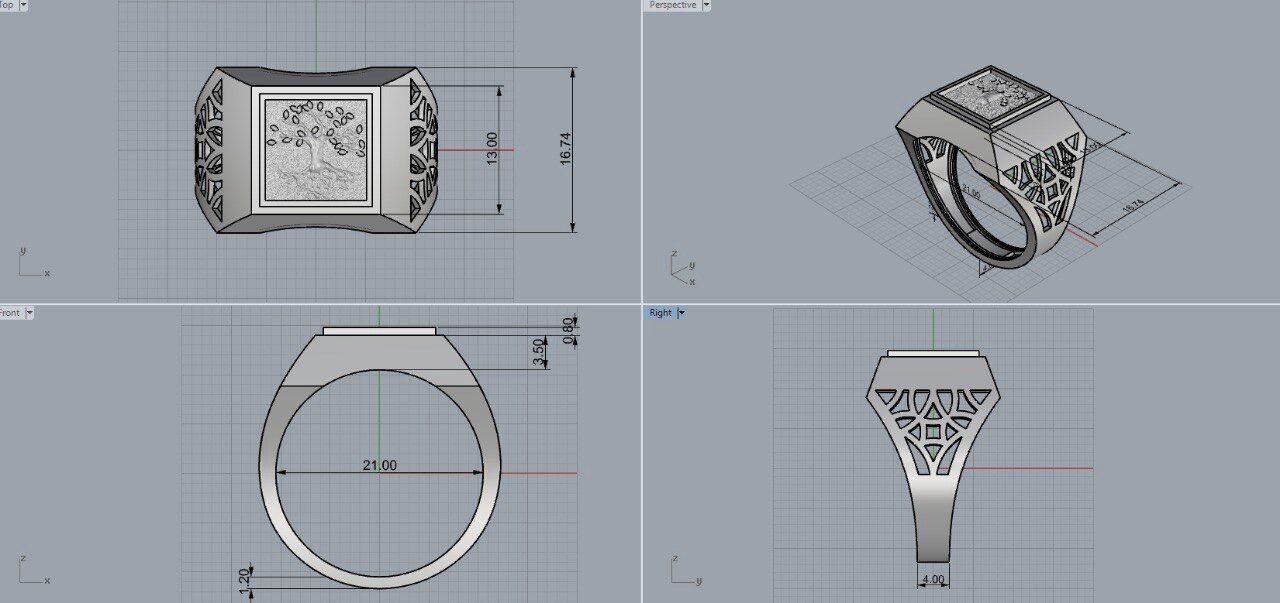
Task: Select the 4.00 width dimension in Right view
Action: coord(932,580)
